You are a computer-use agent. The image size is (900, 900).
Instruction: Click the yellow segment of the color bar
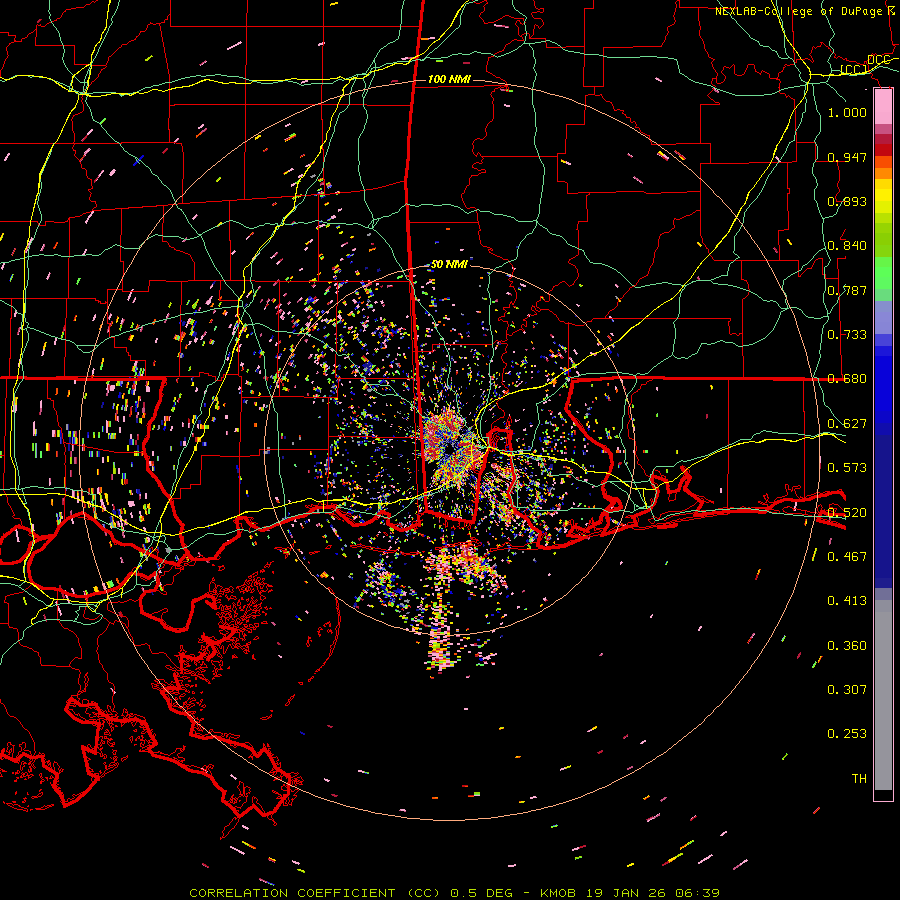(883, 196)
